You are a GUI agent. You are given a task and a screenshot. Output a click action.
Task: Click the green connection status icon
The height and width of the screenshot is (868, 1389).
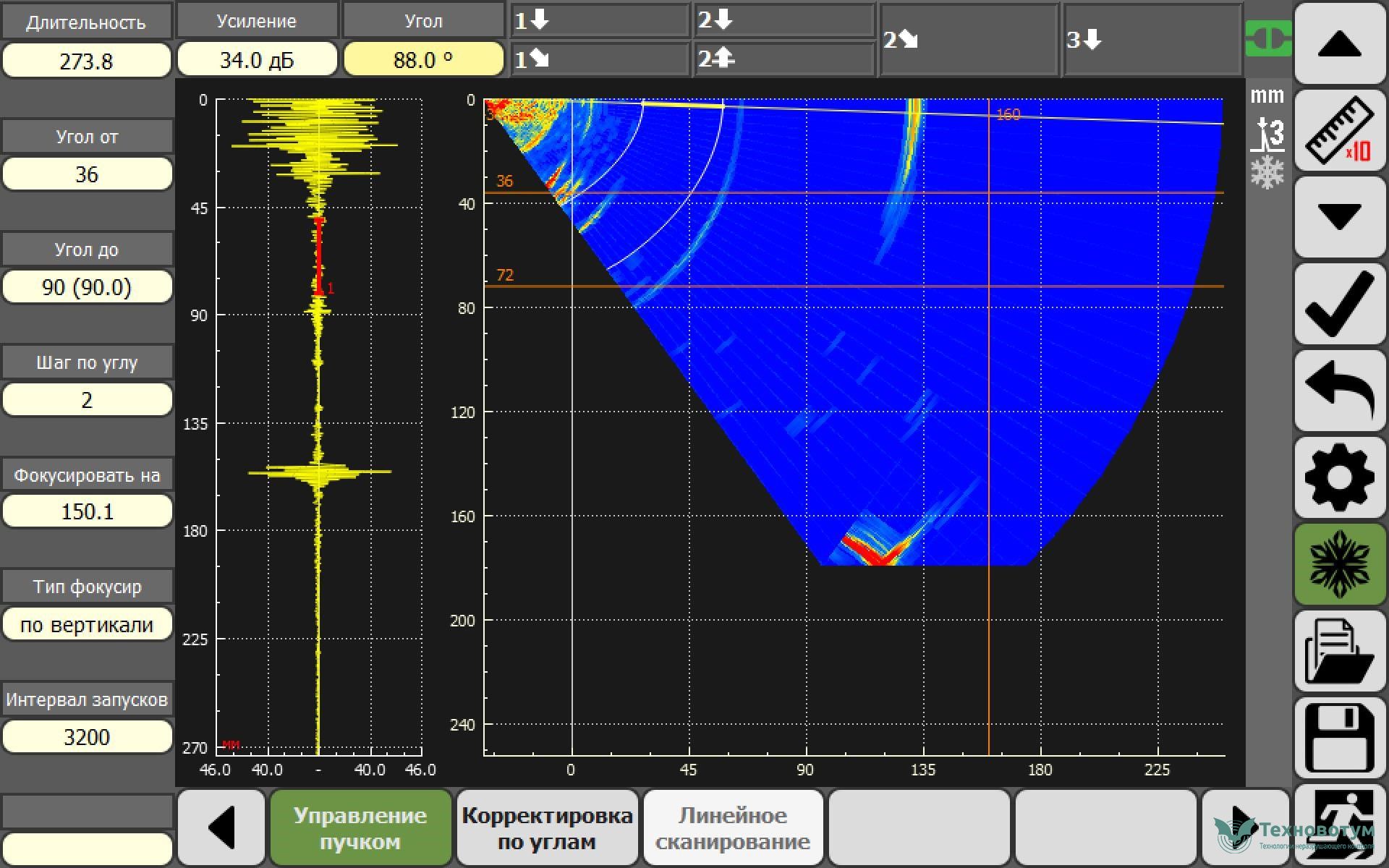pos(1267,39)
